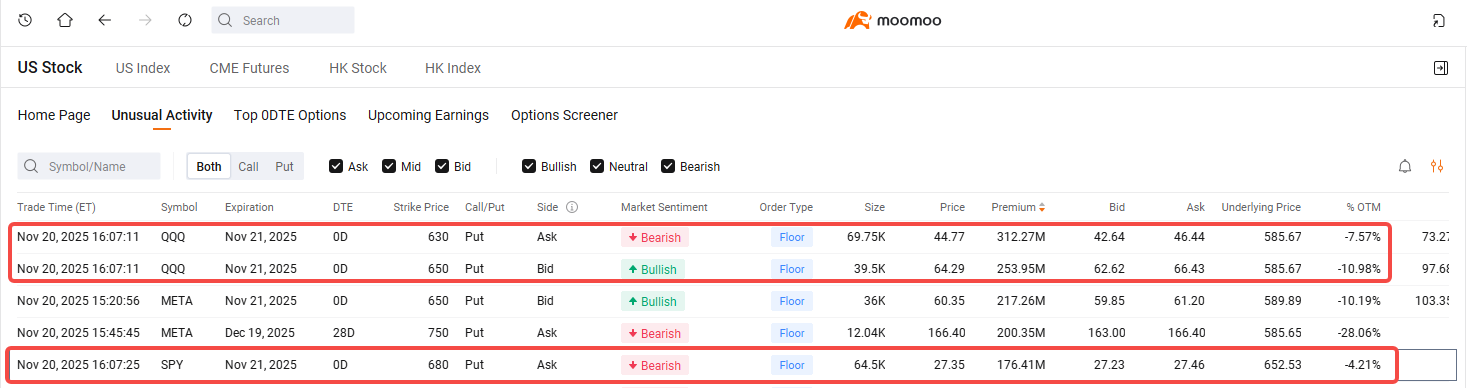Screen dimensions: 1467x388
Task: Toggle the Ask checkbox
Action: click(336, 166)
